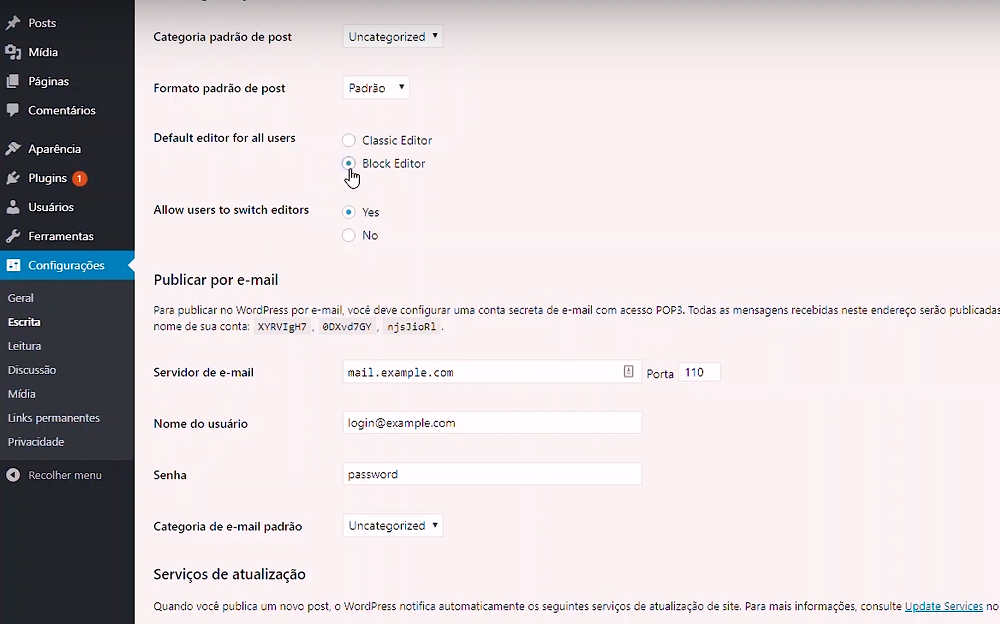Choose Yes for allowing editor switching
The image size is (1000, 624).
[x=348, y=212]
